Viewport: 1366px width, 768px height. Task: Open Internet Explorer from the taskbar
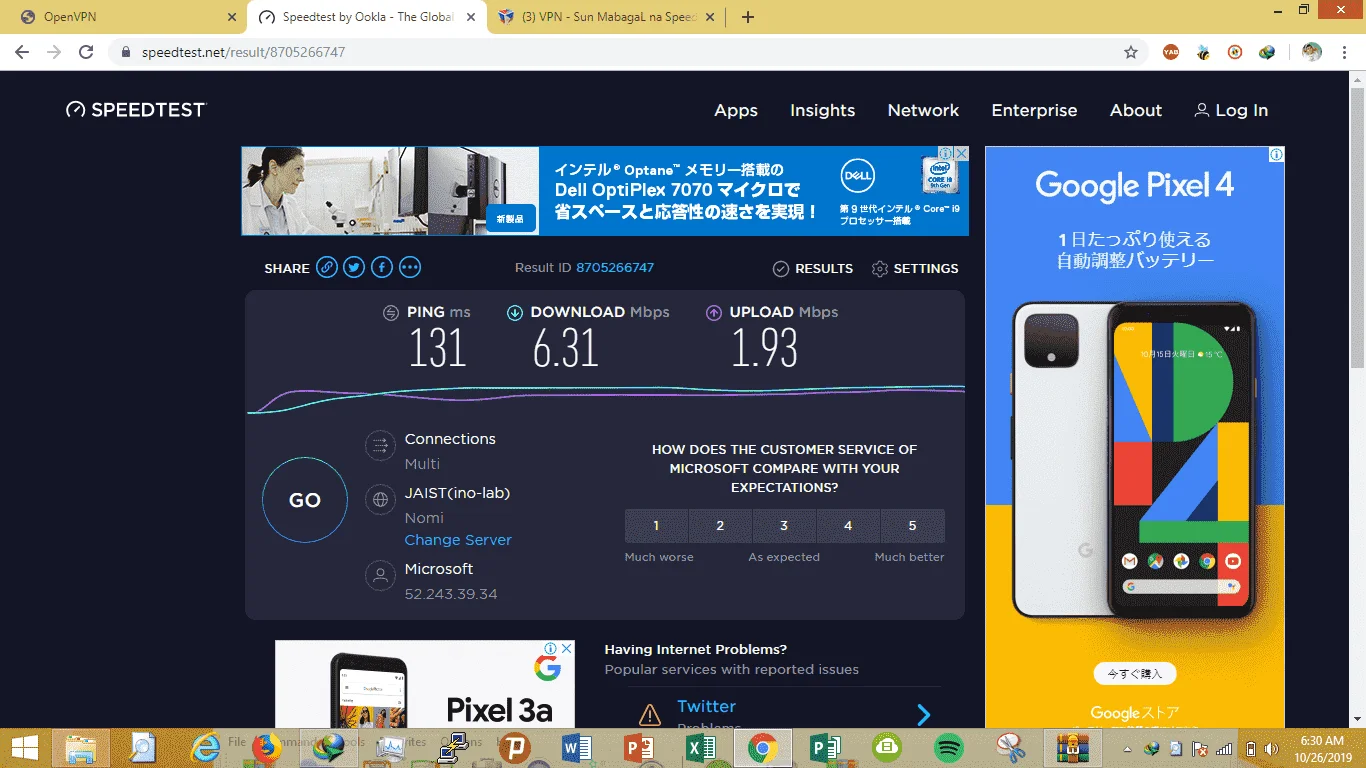click(206, 747)
